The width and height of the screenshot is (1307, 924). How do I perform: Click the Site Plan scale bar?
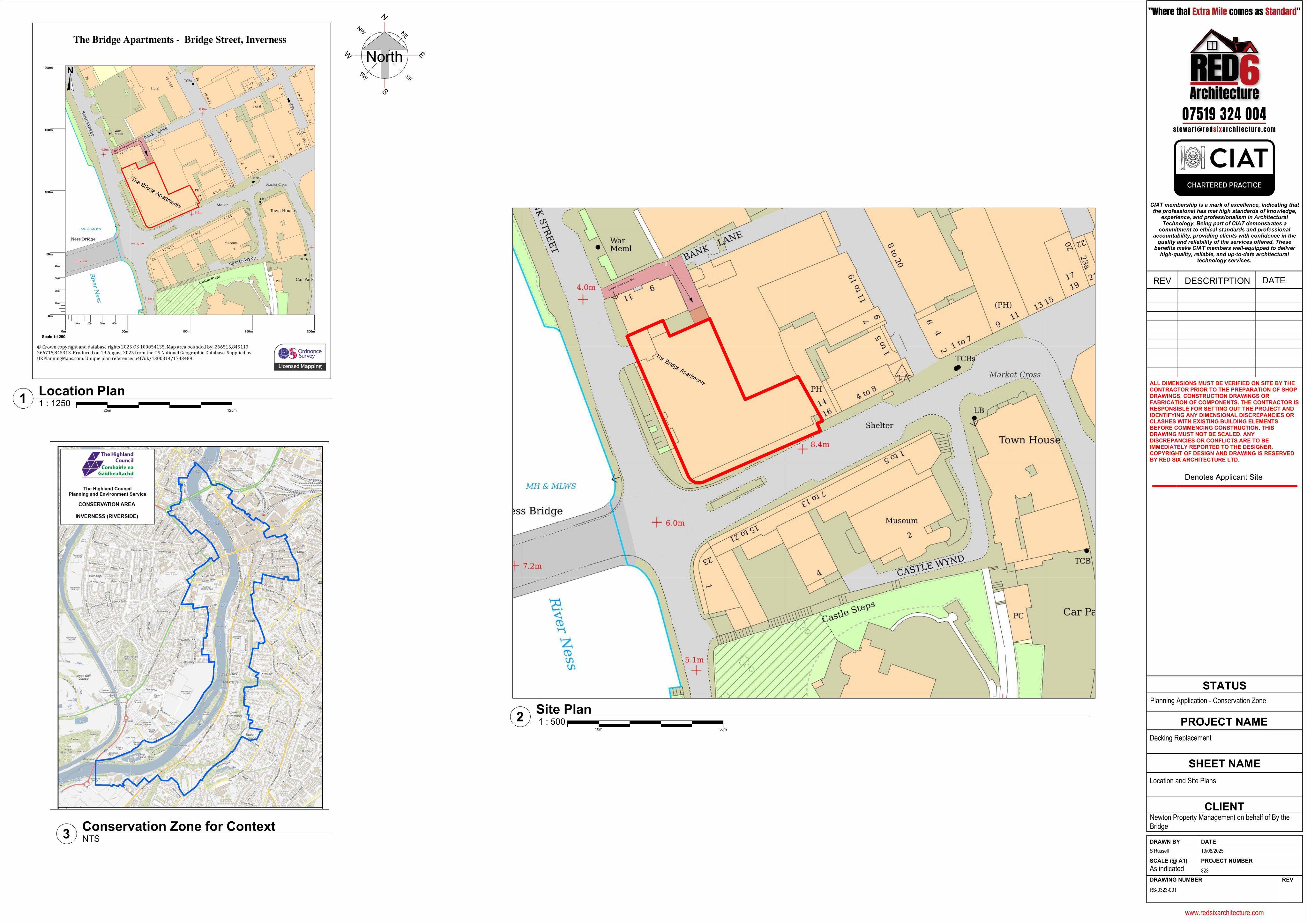tap(646, 724)
